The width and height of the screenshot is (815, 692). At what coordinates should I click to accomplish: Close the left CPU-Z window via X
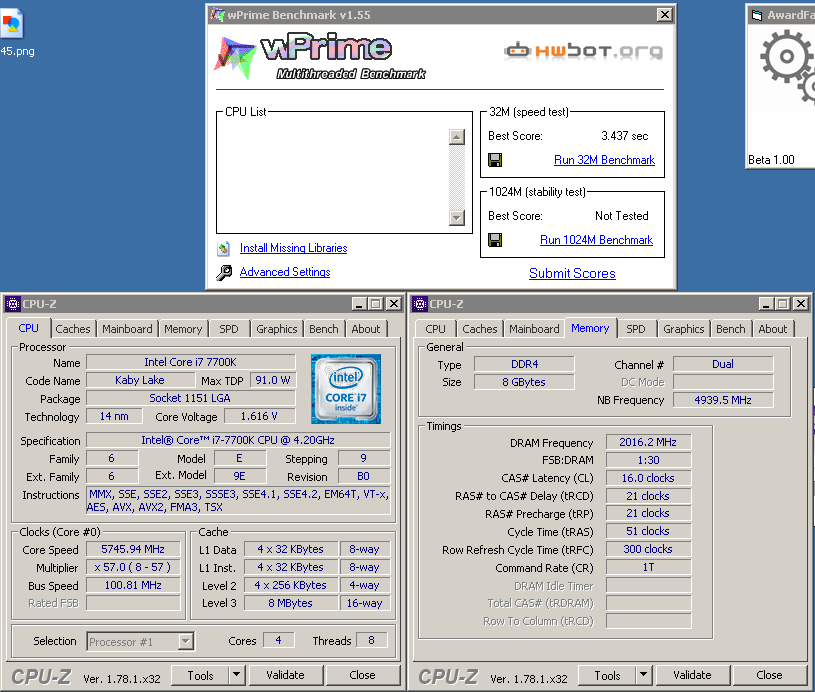pyautogui.click(x=394, y=304)
